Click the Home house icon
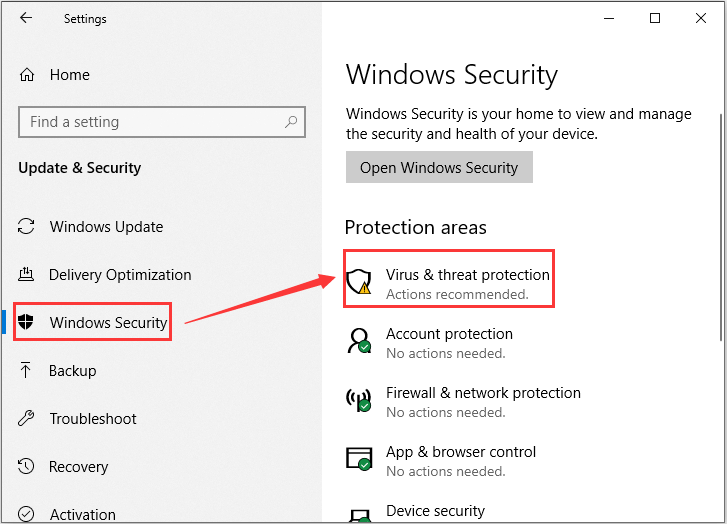 pyautogui.click(x=27, y=75)
